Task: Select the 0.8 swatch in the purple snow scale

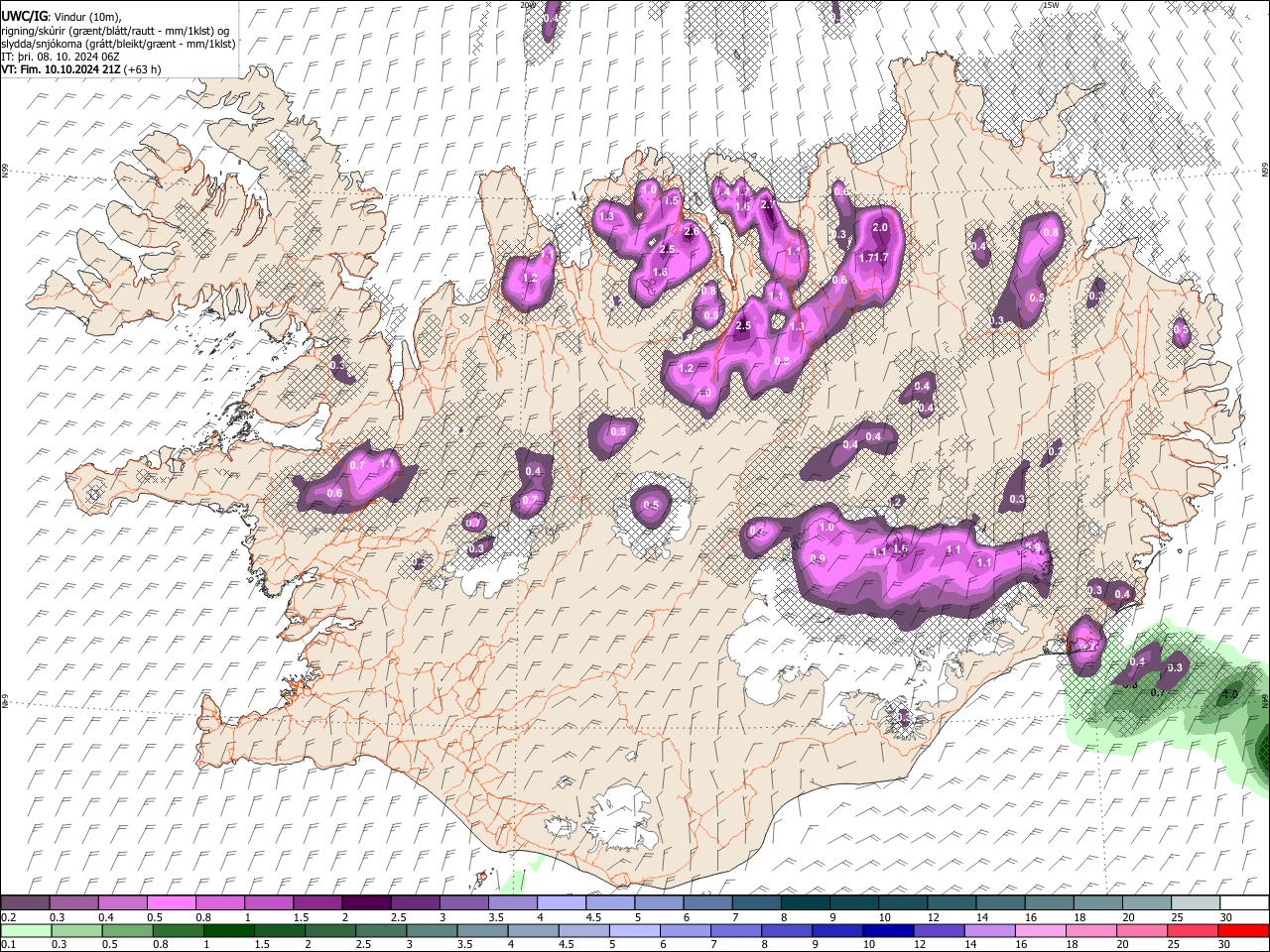Action: (x=220, y=903)
